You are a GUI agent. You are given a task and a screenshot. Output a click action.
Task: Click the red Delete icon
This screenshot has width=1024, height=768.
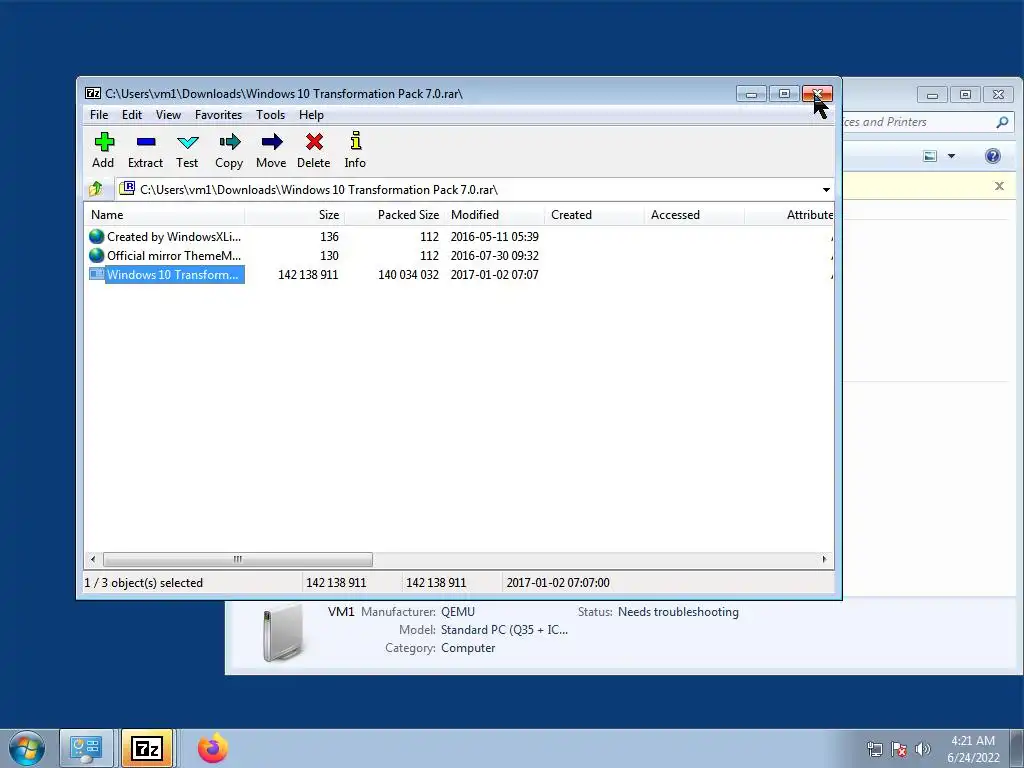click(x=314, y=142)
